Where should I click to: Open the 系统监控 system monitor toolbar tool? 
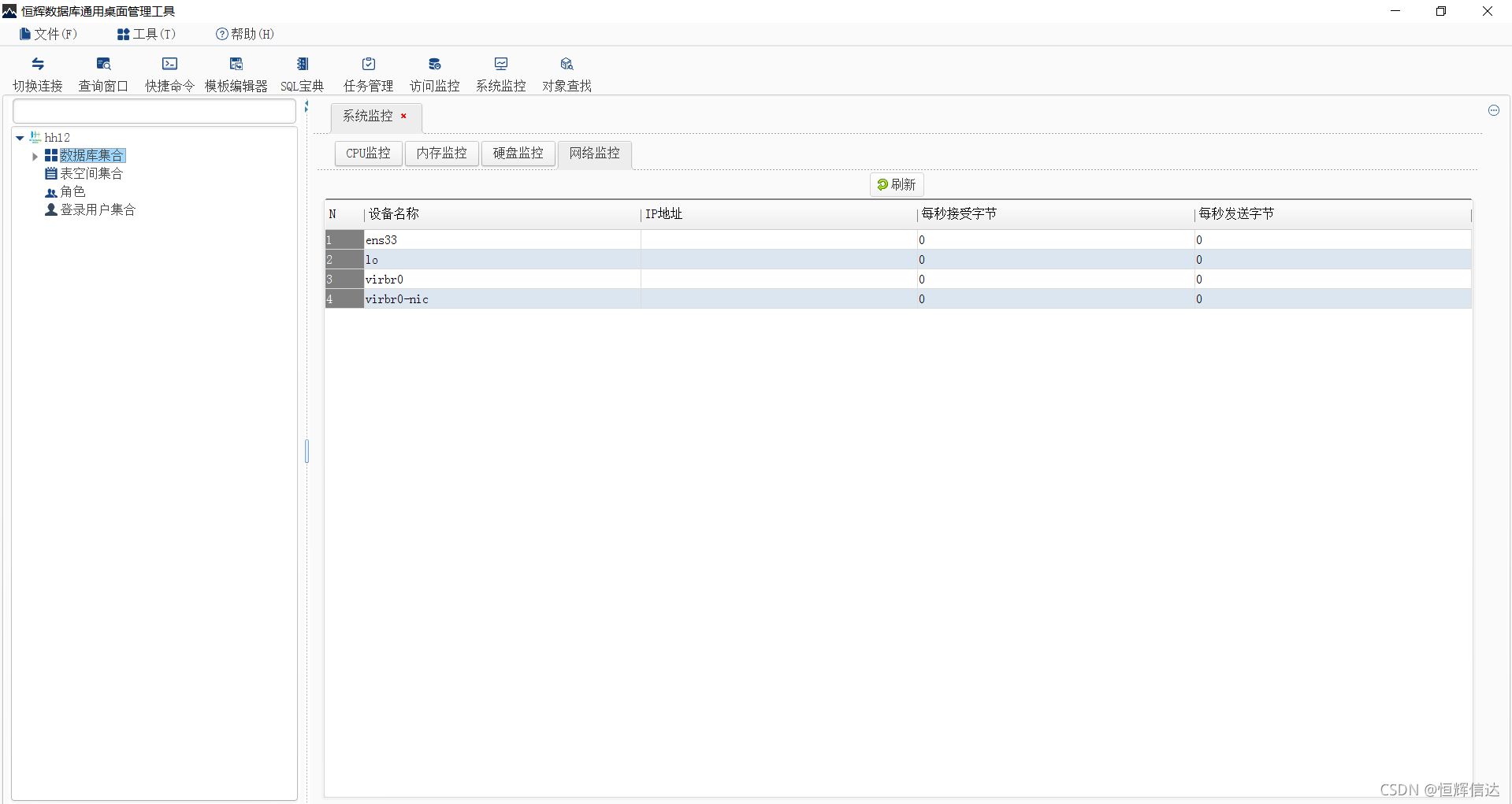point(500,75)
